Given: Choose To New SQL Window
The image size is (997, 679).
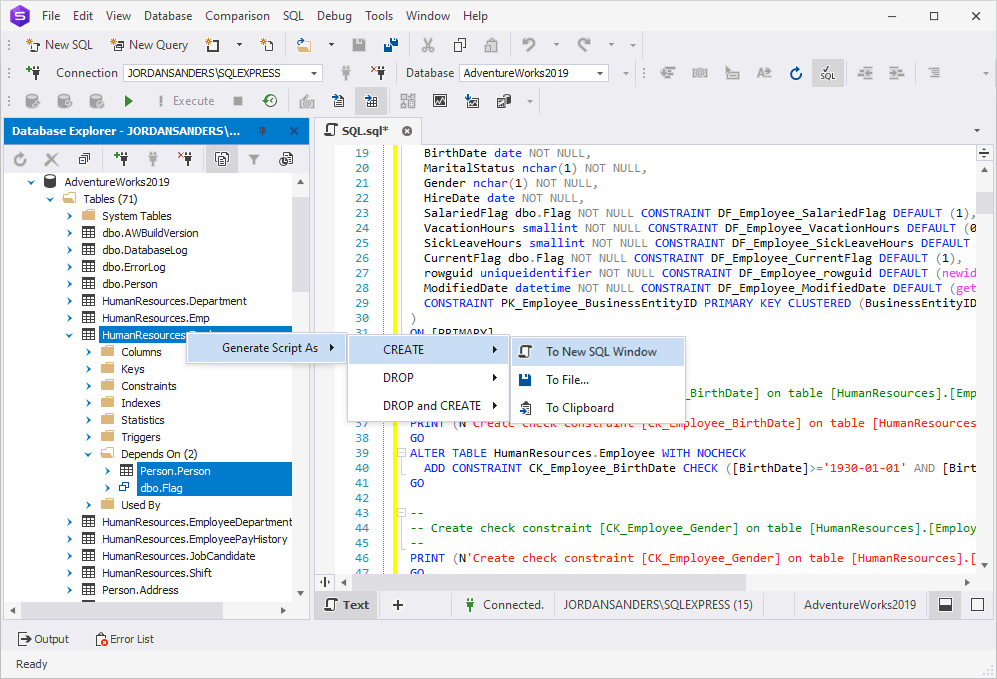Looking at the screenshot, I should coord(598,352).
